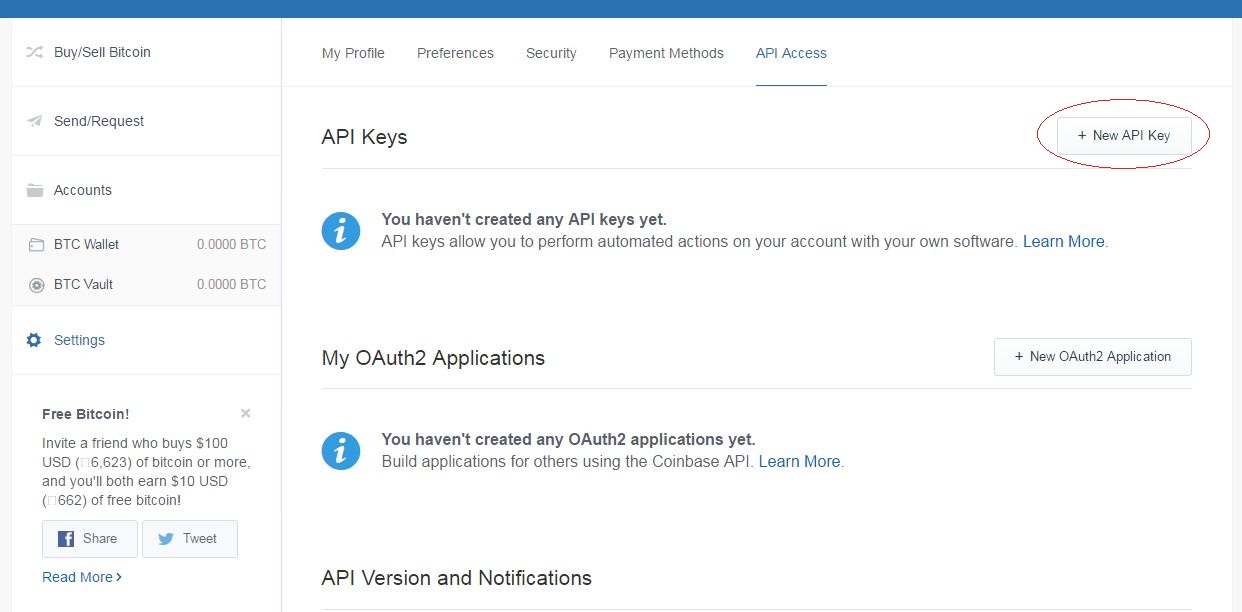
Task: Click the info icon beside OAuth2 message
Action: pos(341,451)
